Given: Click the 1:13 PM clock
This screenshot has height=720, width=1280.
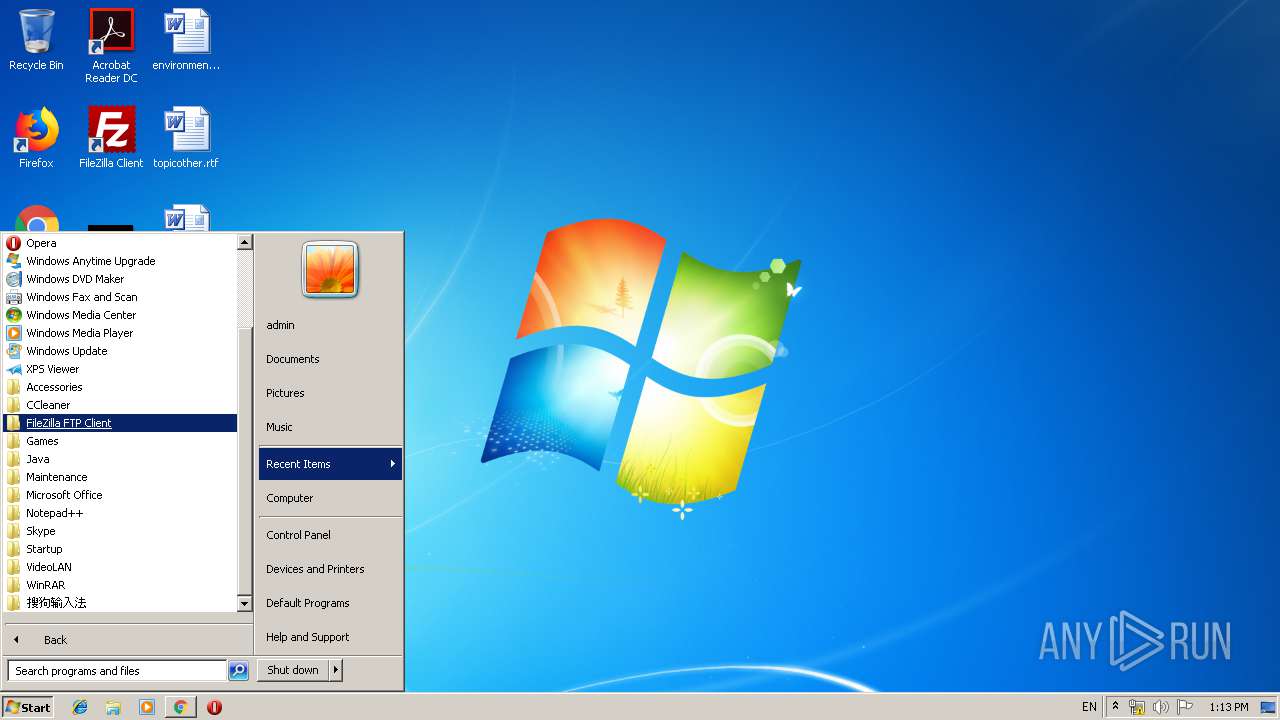Looking at the screenshot, I should [x=1228, y=707].
